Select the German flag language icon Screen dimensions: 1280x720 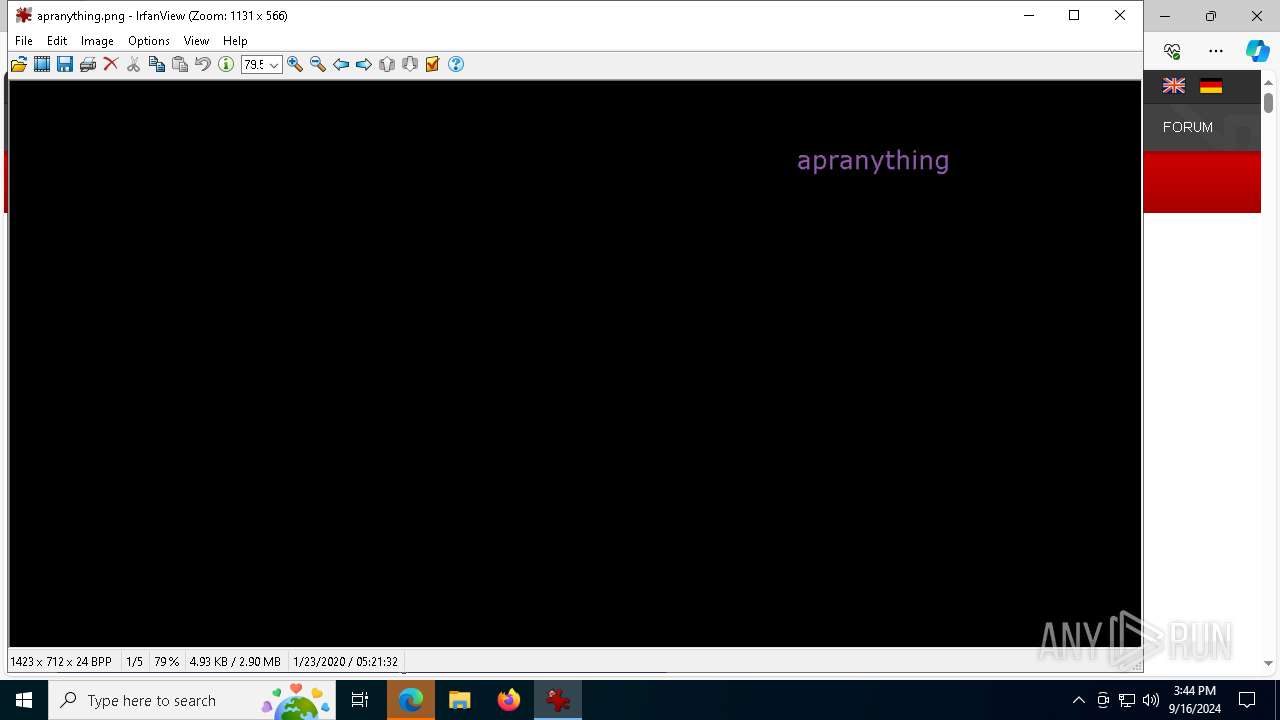point(1211,86)
